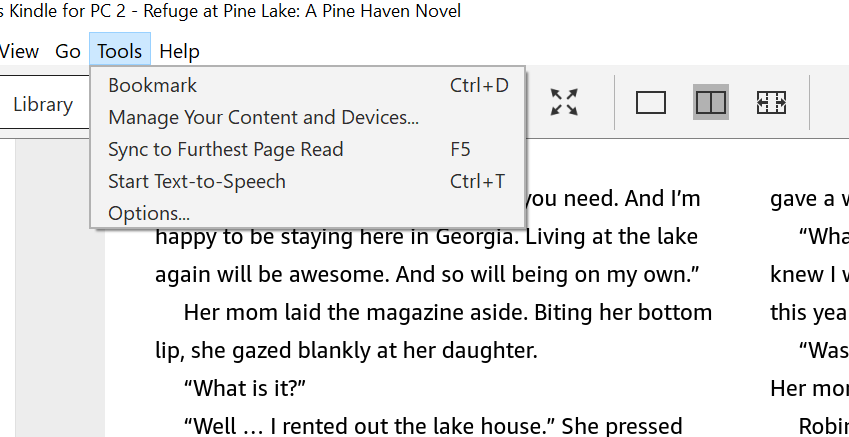Start Text-to-Speech from Tools menu
Screen dimensions: 849x437
tap(197, 181)
